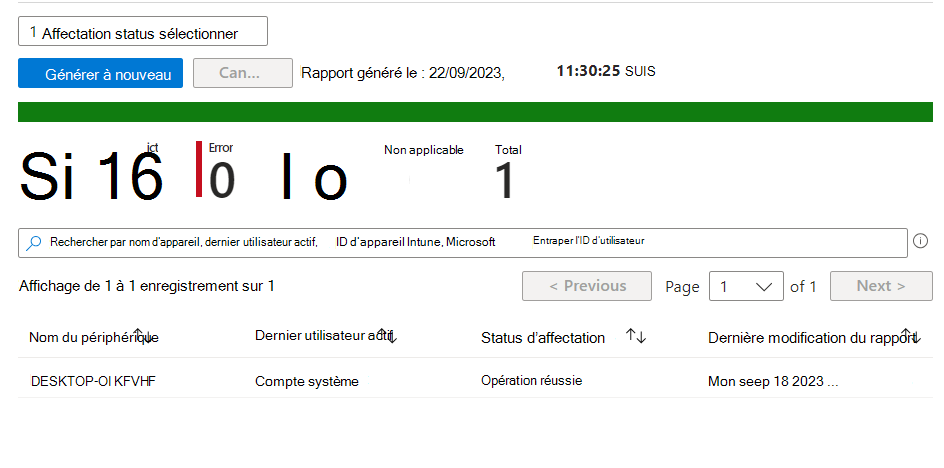Click the disabled Can... button
The width and height of the screenshot is (944, 468).
(x=243, y=73)
